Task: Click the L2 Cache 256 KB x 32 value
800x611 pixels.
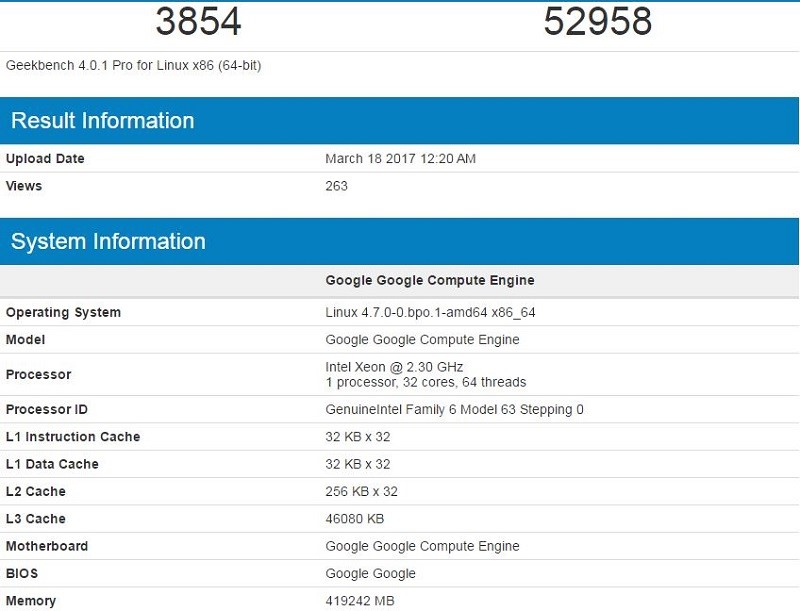Action: (361, 491)
